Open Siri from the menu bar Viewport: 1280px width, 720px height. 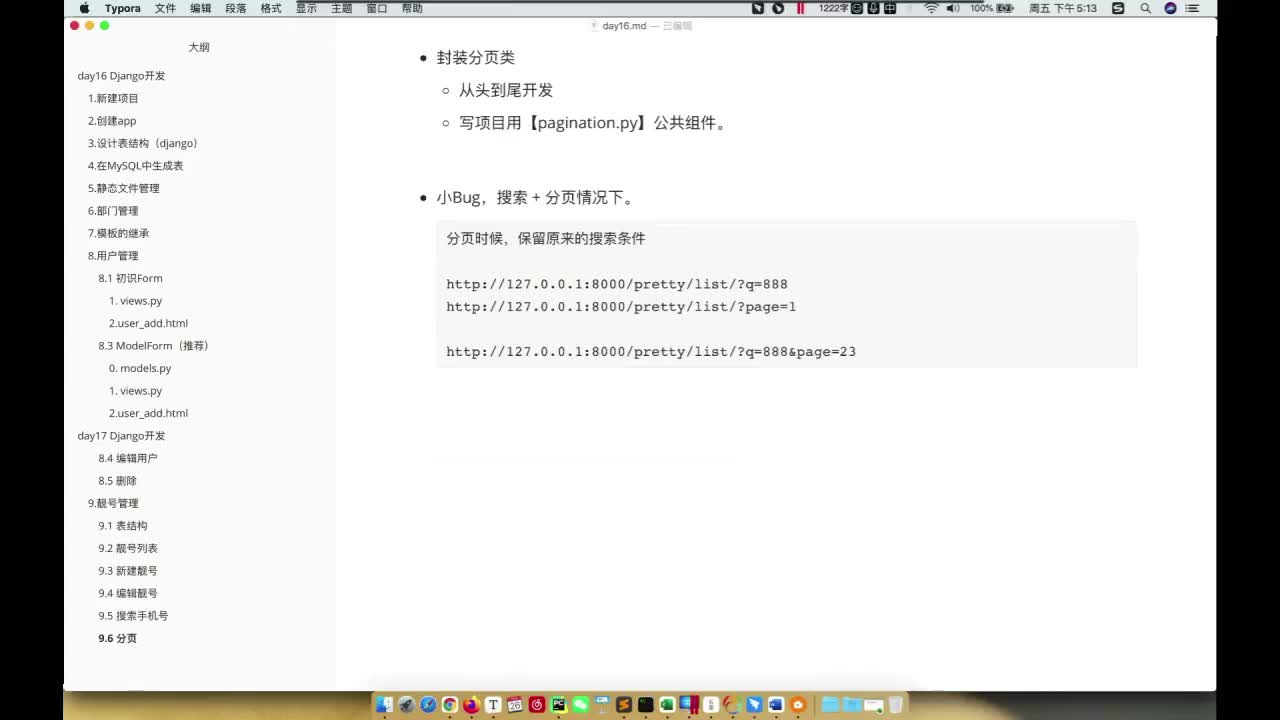[1170, 8]
